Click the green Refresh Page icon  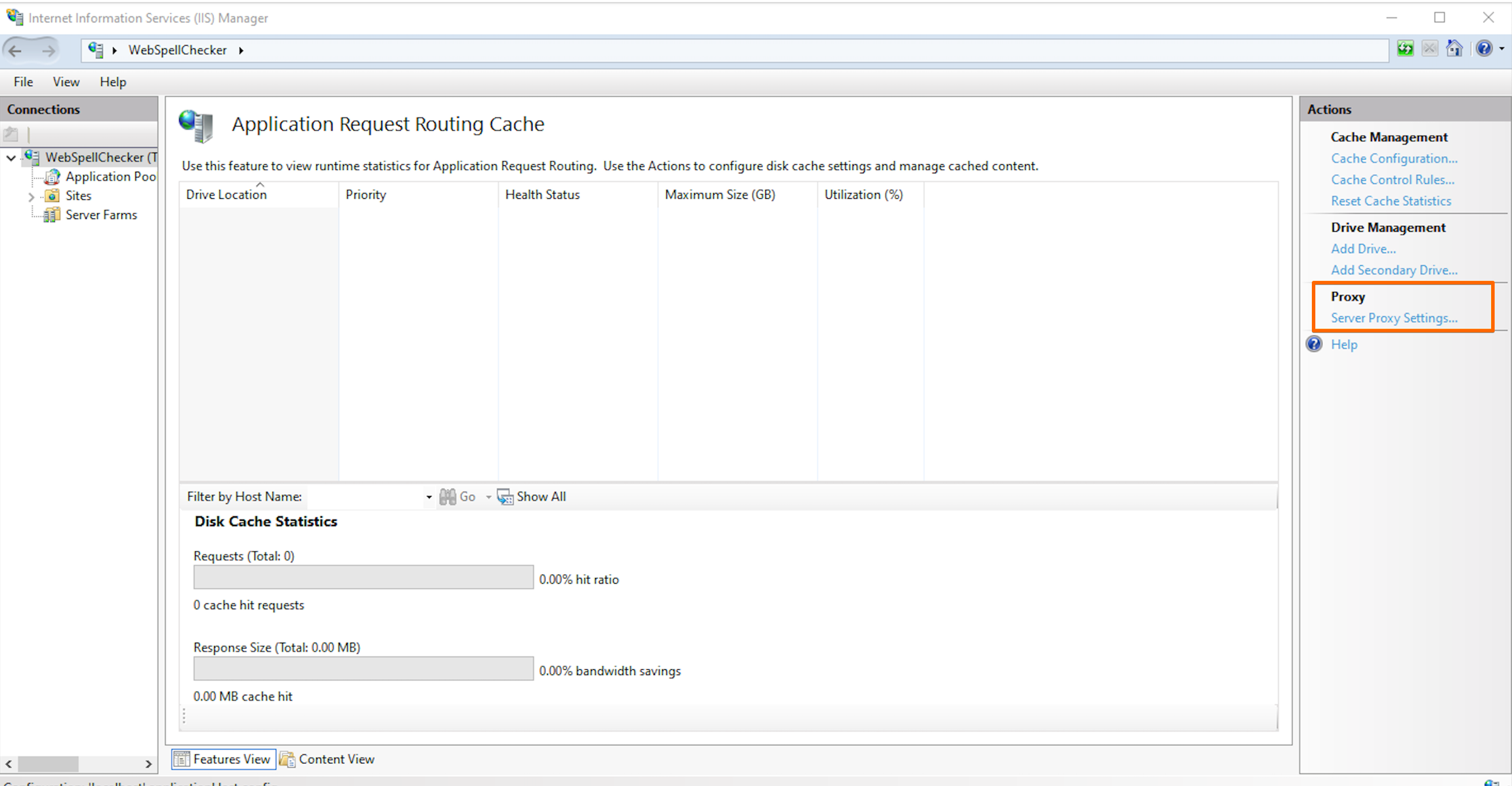coord(1405,49)
